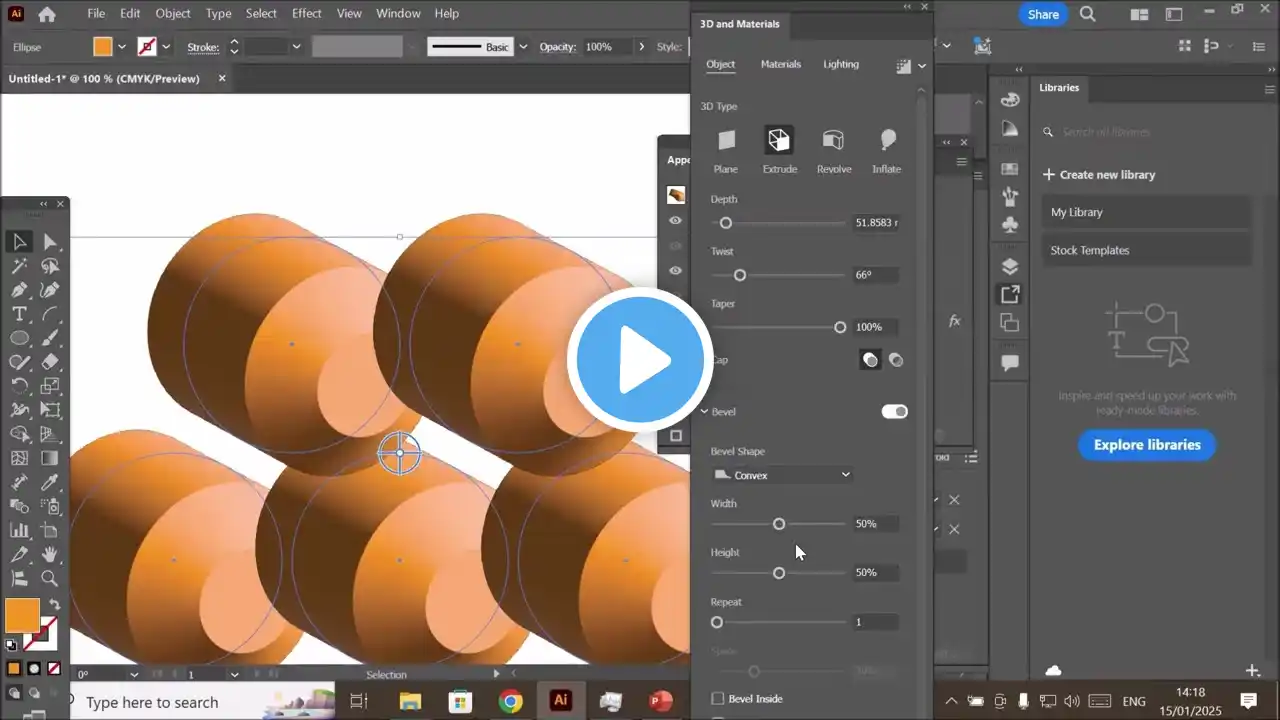Screen dimensions: 1280x720
Task: Open the Effect menu
Action: click(x=306, y=13)
